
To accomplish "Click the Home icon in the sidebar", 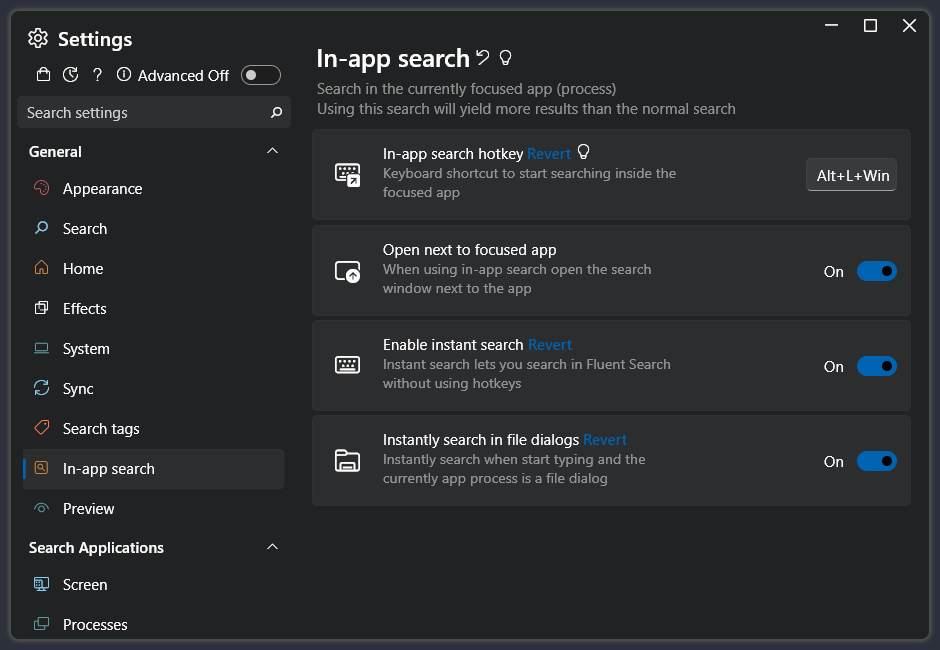I will [41, 268].
